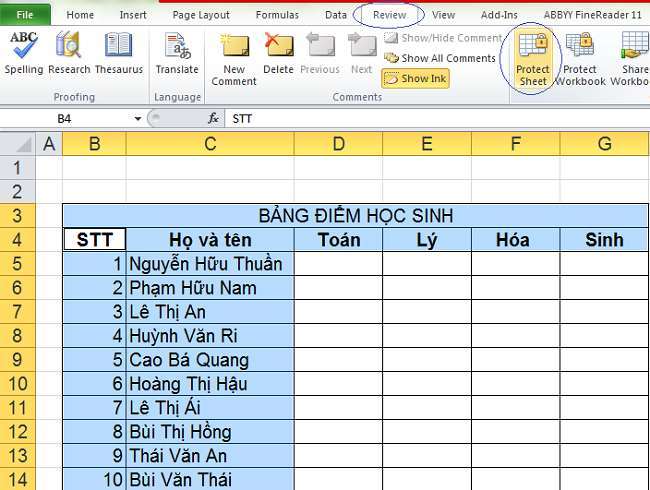
Task: Open the Research pane icon
Action: 69,53
